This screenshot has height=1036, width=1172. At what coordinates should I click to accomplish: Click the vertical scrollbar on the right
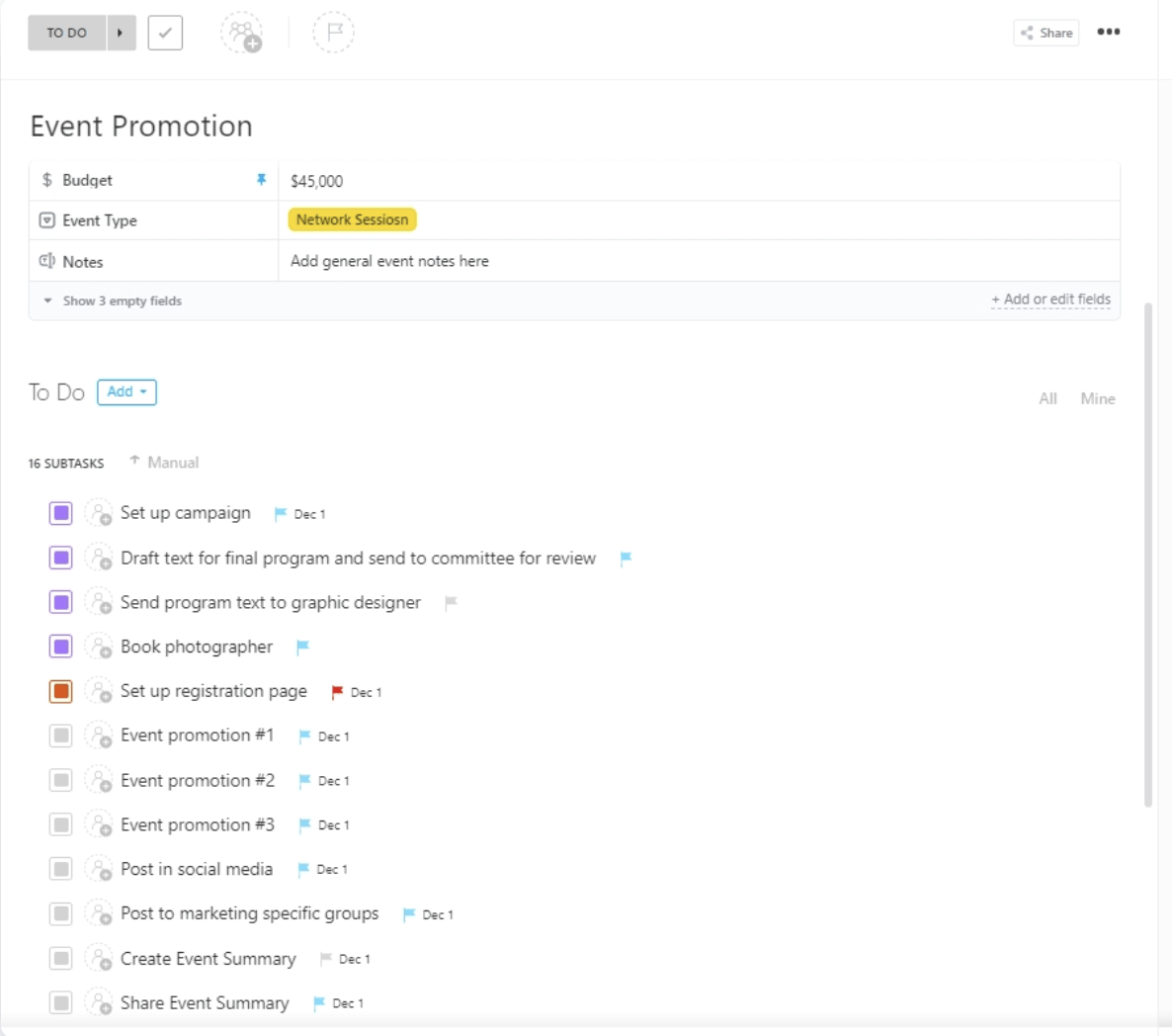pos(1148,555)
